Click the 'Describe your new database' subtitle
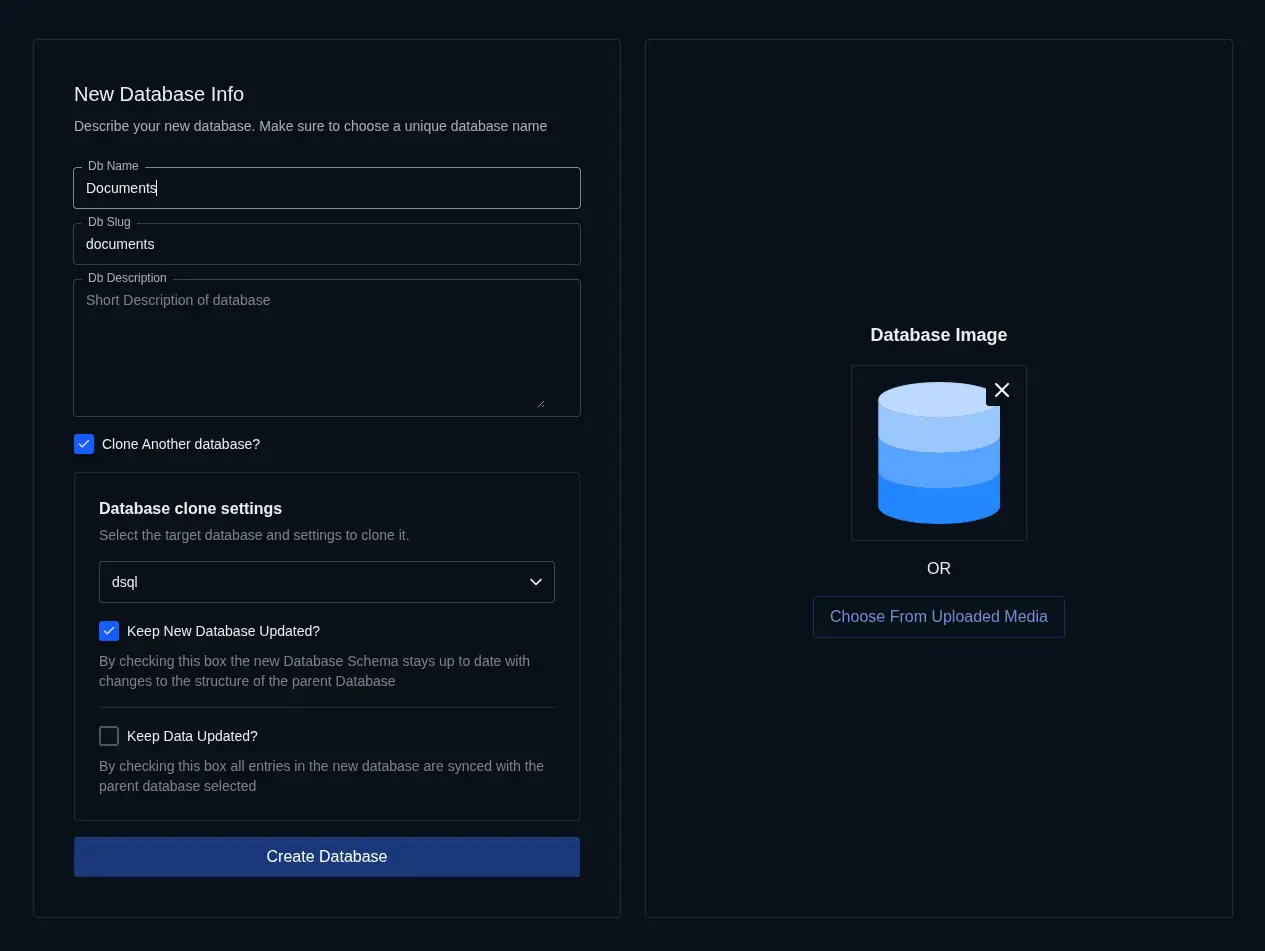Image resolution: width=1265 pixels, height=951 pixels. pos(310,126)
